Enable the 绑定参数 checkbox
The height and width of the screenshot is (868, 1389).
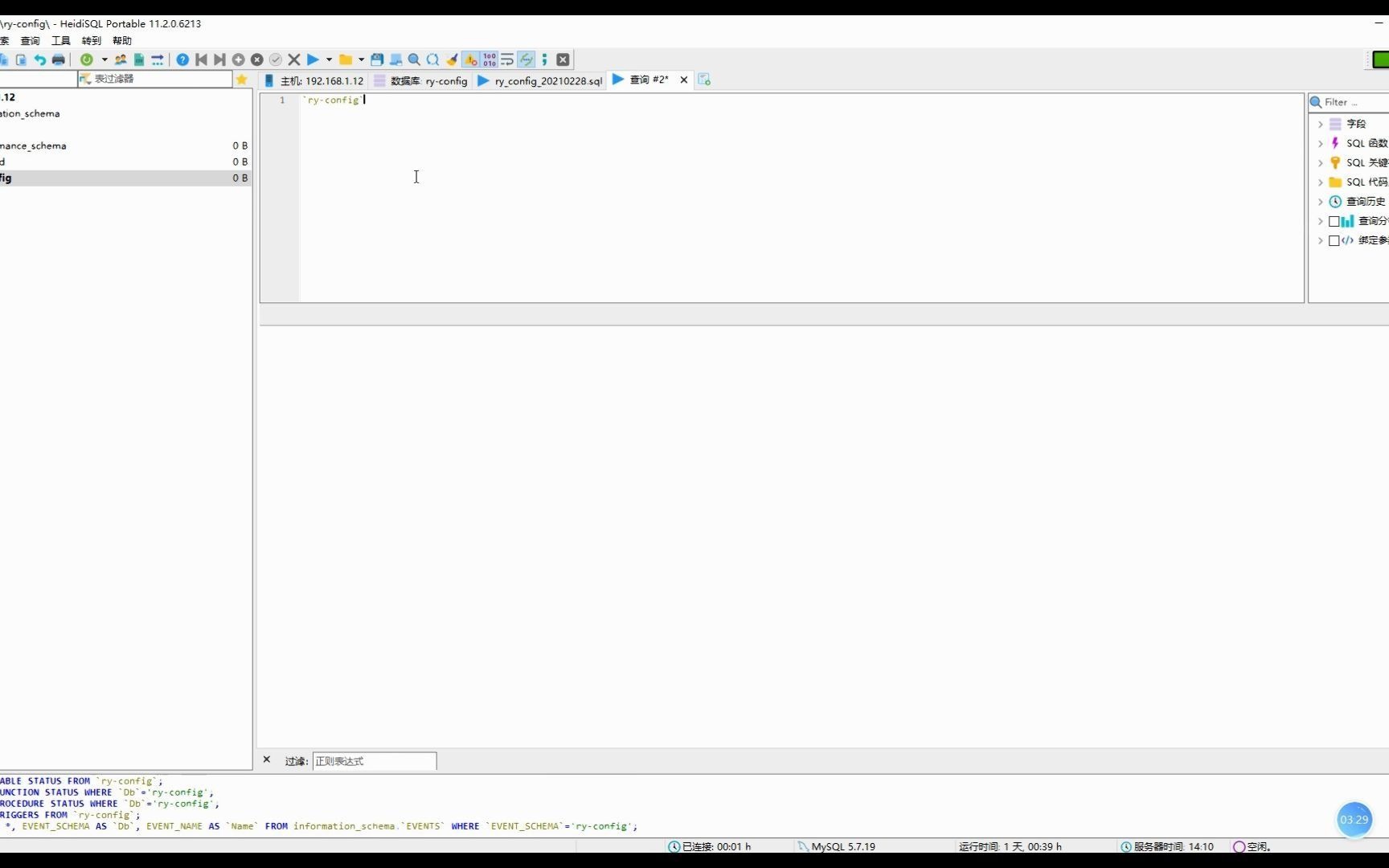pos(1334,240)
